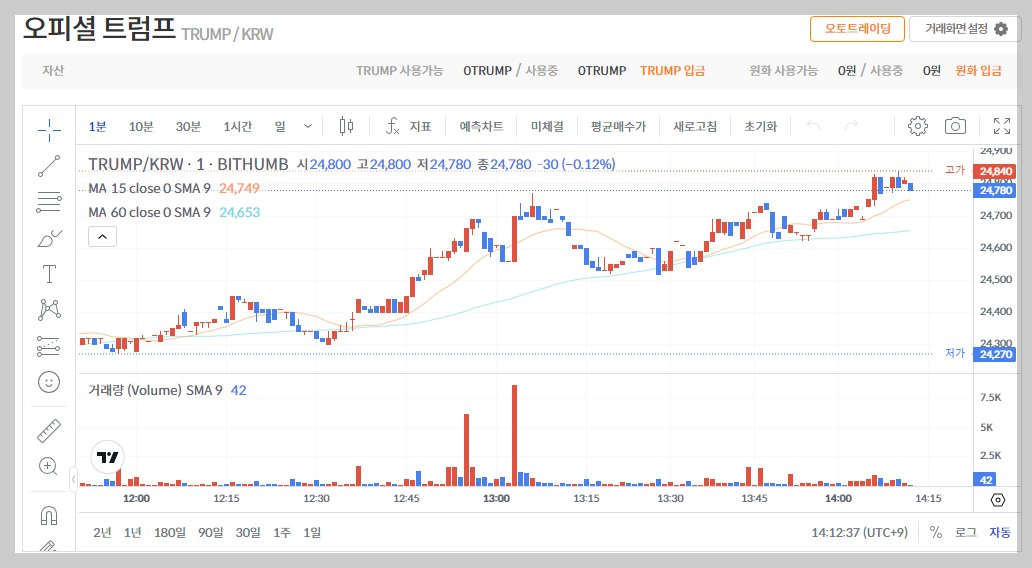Click the tallest volume bar at 13:00
Image resolution: width=1032 pixels, height=568 pixels.
click(514, 435)
